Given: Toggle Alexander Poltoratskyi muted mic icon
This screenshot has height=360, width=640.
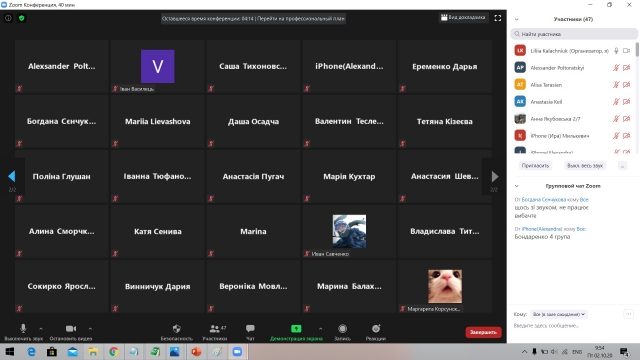Looking at the screenshot, I should point(616,68).
